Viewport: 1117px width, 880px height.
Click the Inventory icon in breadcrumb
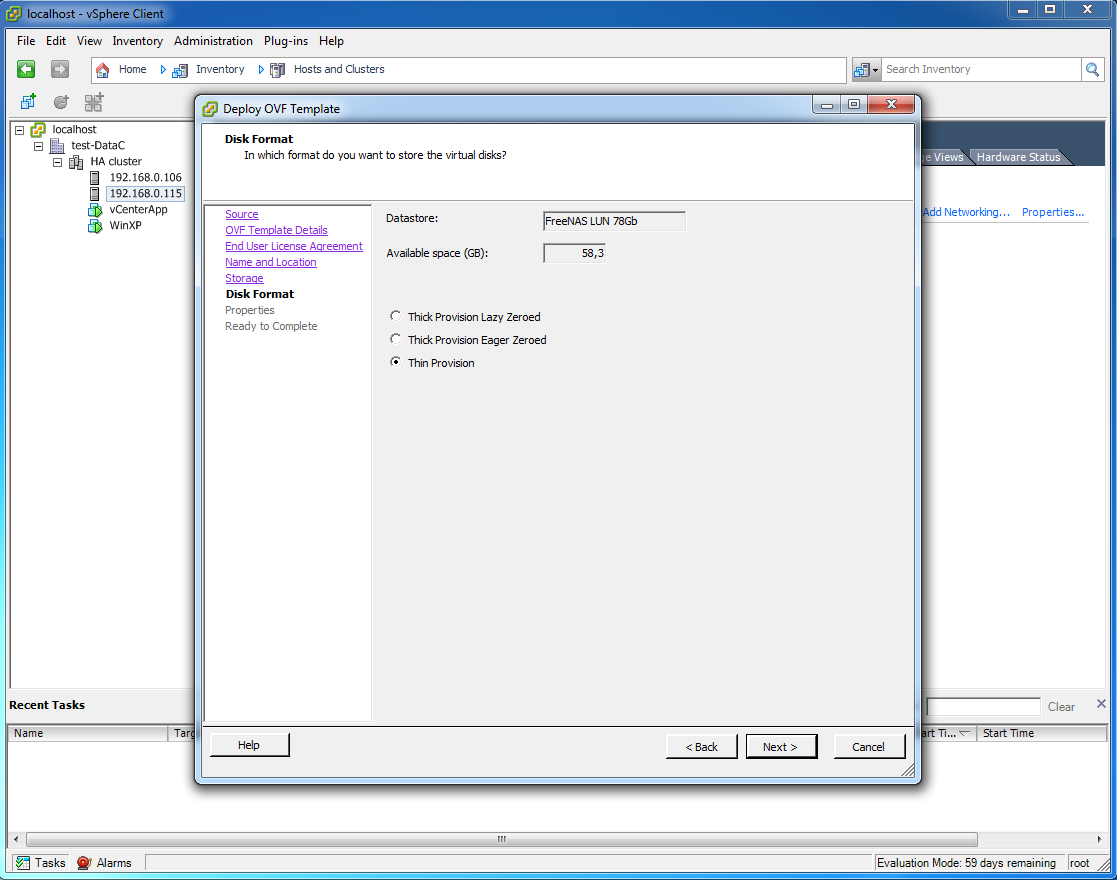click(180, 70)
